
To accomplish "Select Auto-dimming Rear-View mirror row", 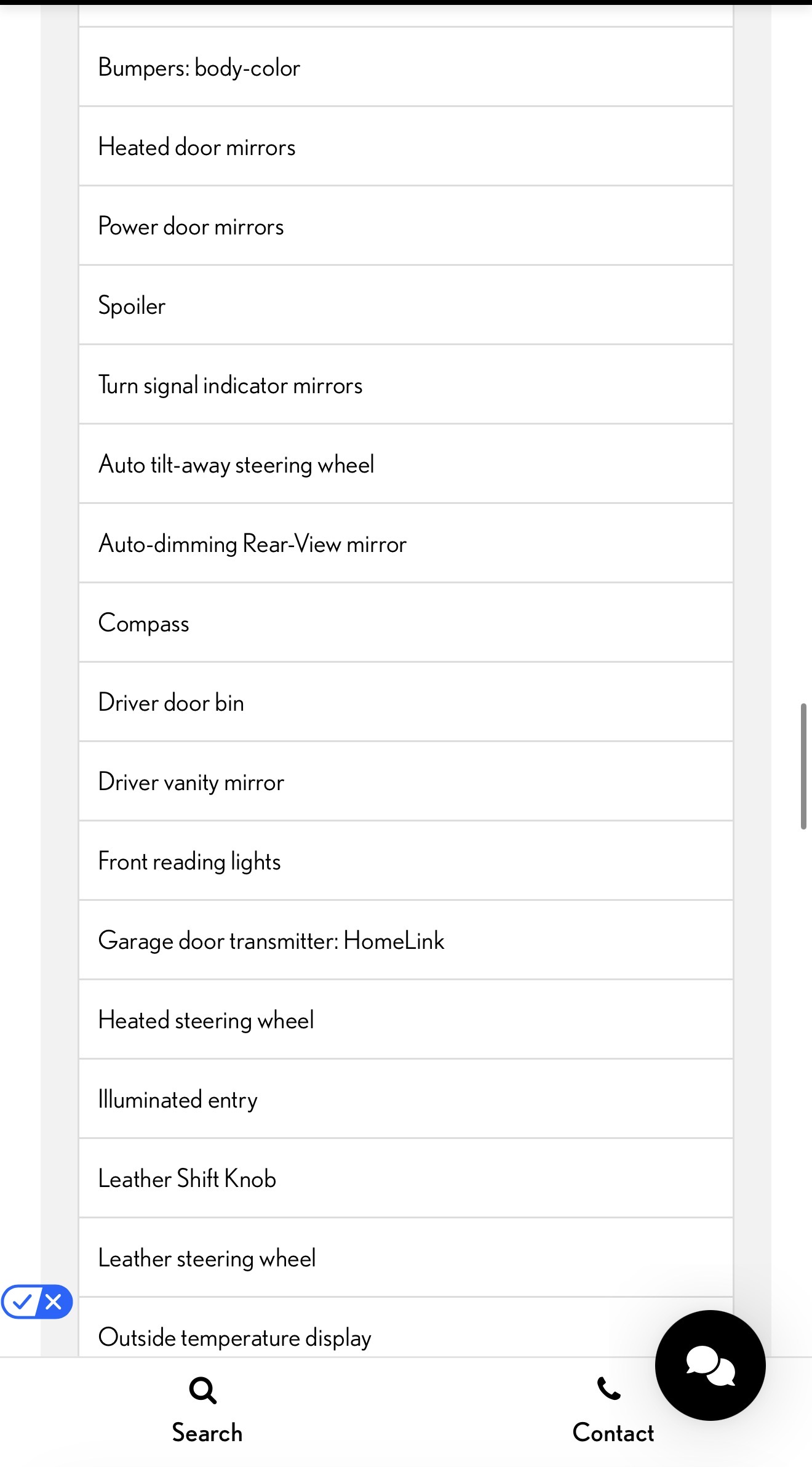I will pos(406,543).
